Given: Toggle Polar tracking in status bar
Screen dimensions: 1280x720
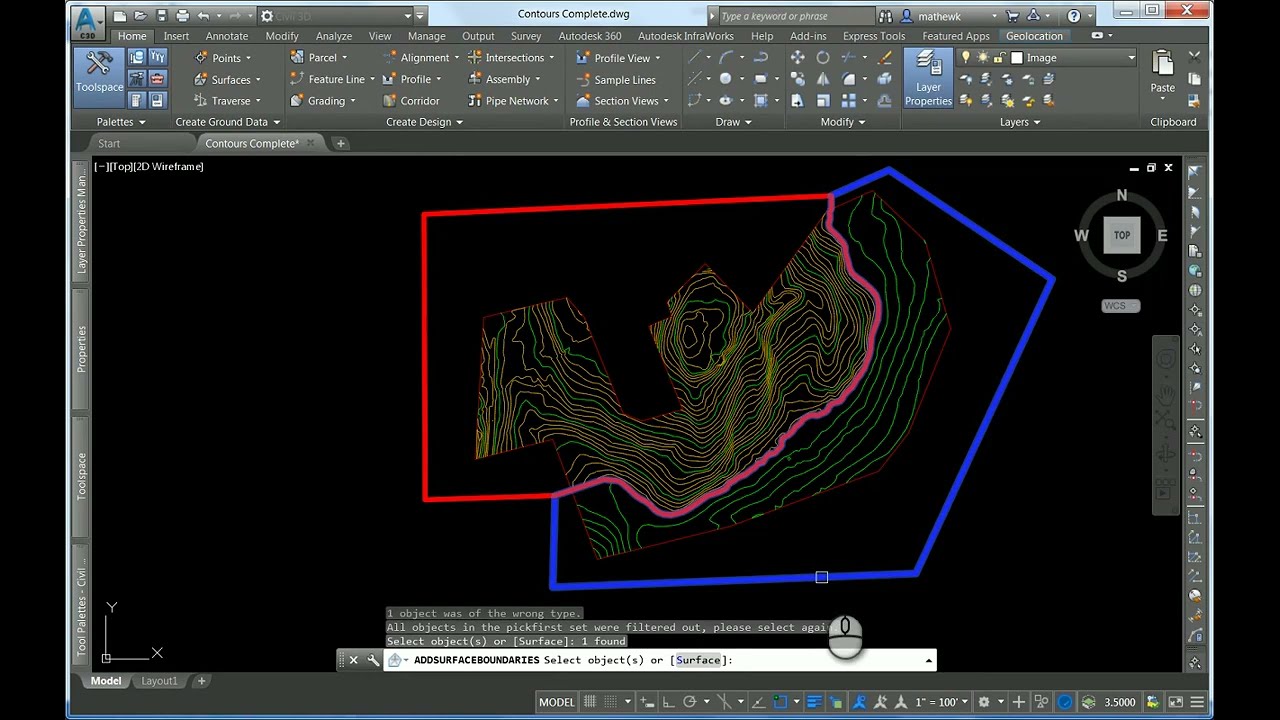Looking at the screenshot, I should (x=689, y=702).
